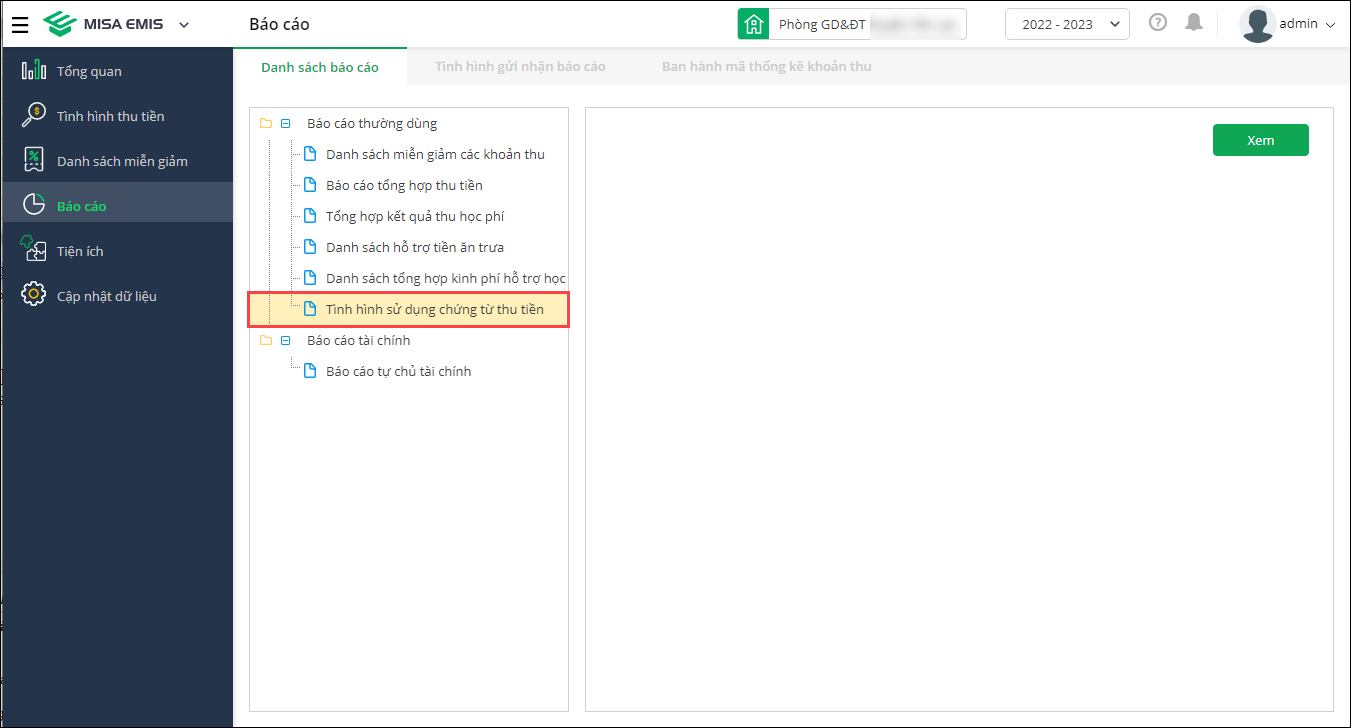The height and width of the screenshot is (728, 1351).
Task: Click document icon of Danh sách hỗ trợ tiền ăn trưa
Action: (309, 247)
